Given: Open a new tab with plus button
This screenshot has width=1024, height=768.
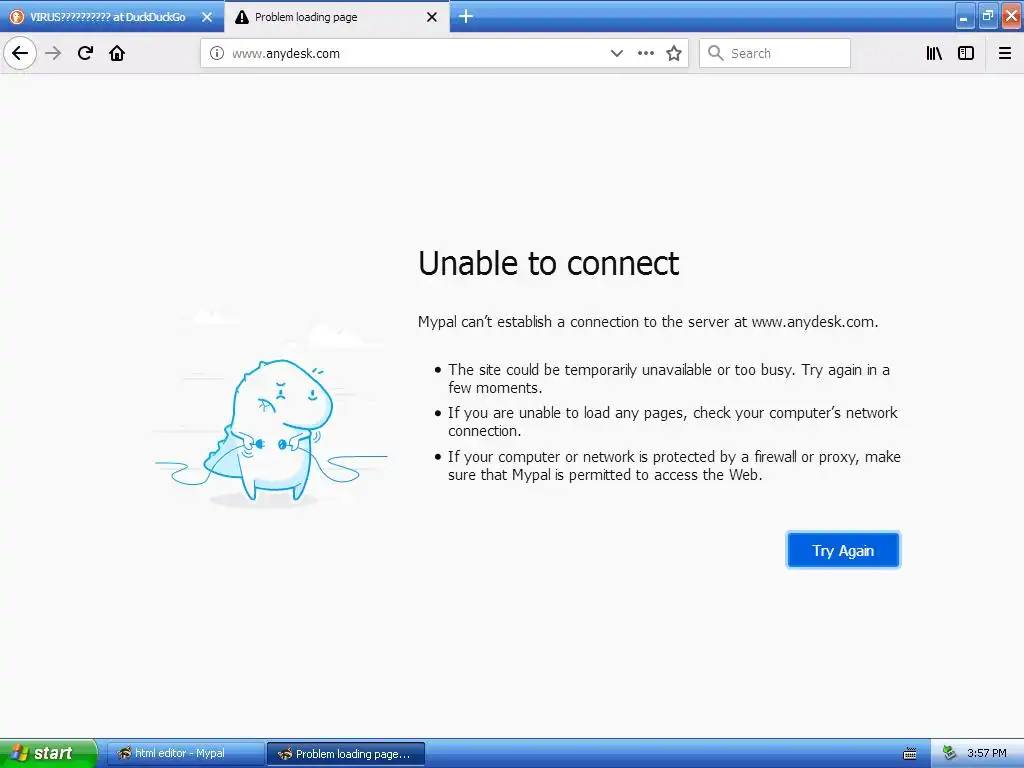Looking at the screenshot, I should 466,16.
